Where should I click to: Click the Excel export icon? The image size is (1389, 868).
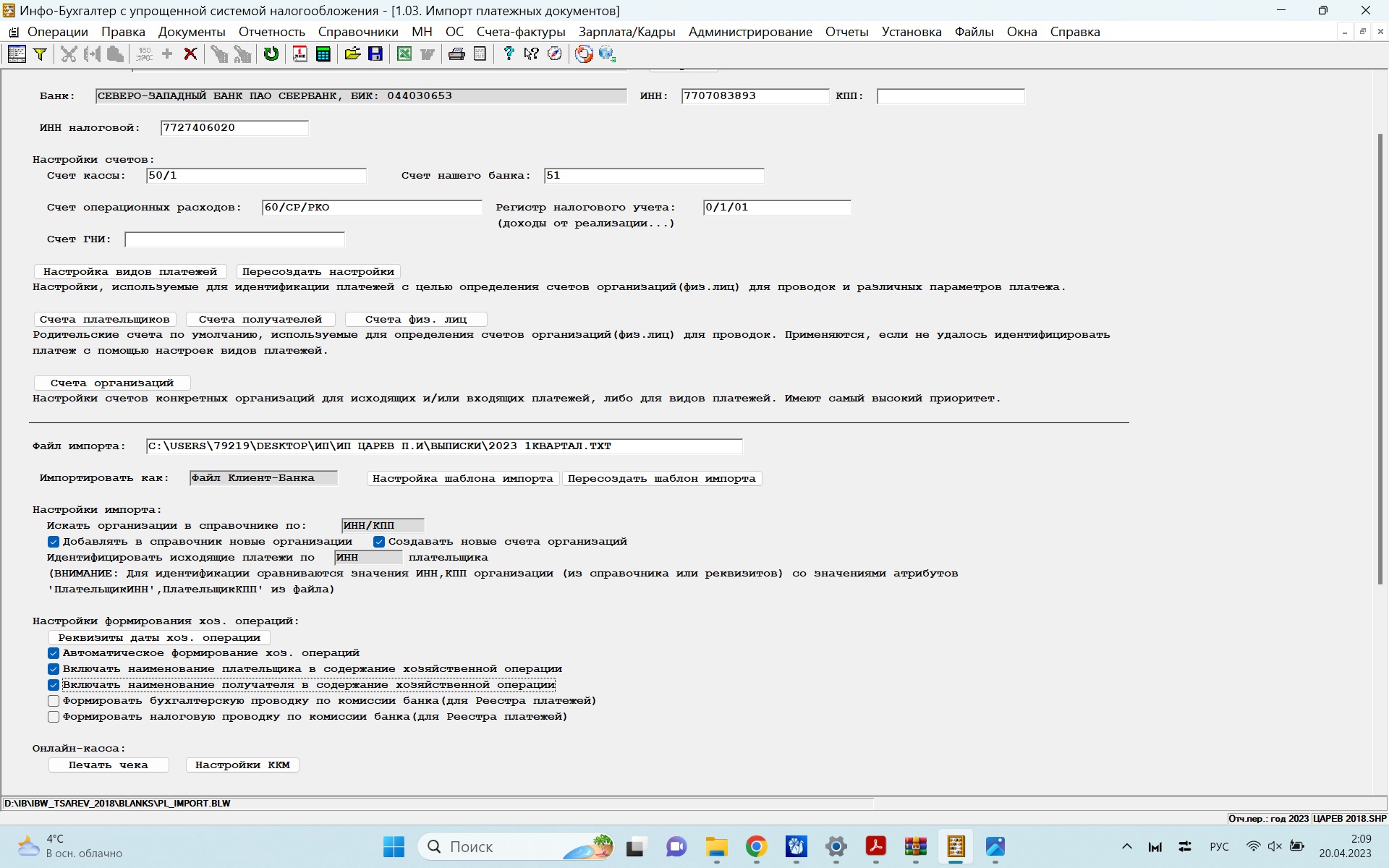tap(404, 54)
